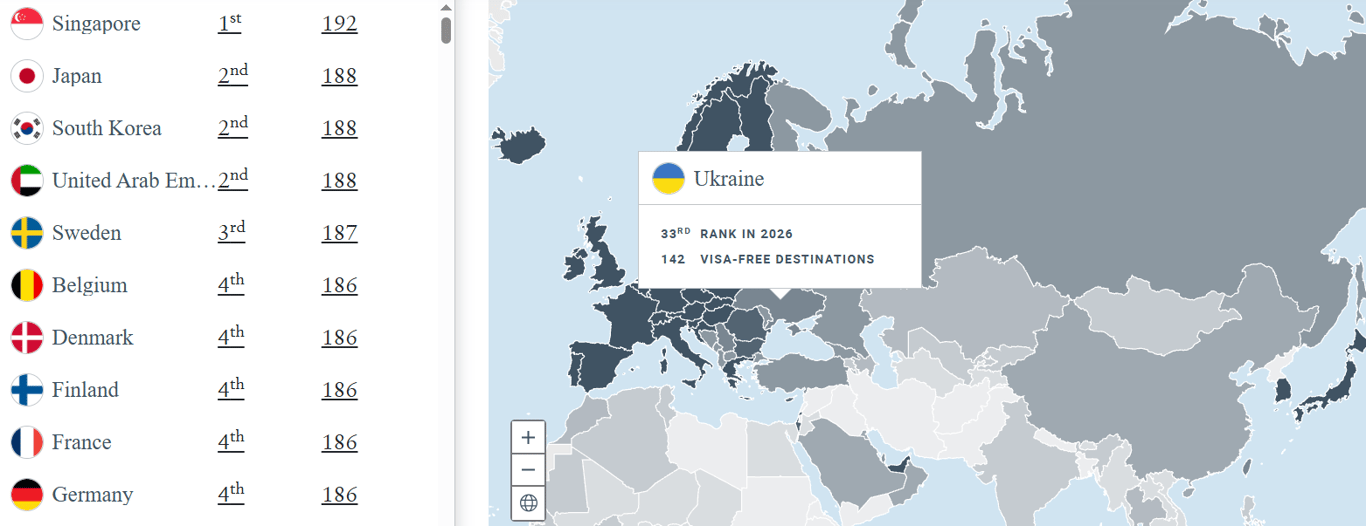Open South Korea's 2nd rank link
1366x526 pixels.
coord(233,127)
